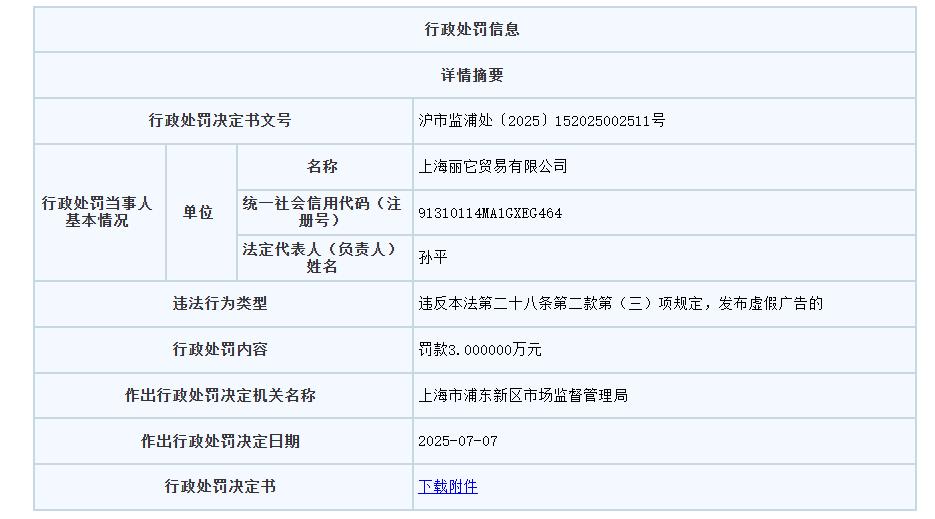This screenshot has width=935, height=519.
Task: Click the 行政处罚当事人基本情况 cell
Action: click(x=97, y=212)
